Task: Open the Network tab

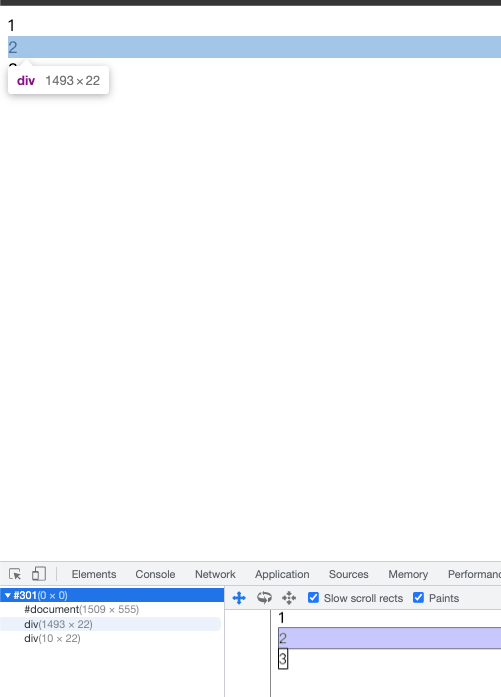Action: tap(215, 574)
